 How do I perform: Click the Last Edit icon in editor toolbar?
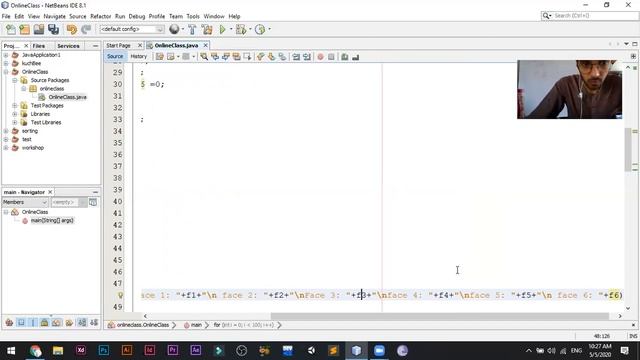[160, 57]
